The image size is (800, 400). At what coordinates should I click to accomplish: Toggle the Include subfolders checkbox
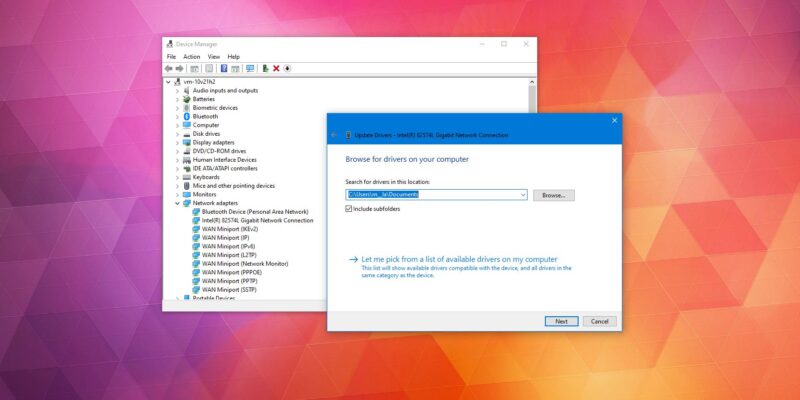coord(349,209)
